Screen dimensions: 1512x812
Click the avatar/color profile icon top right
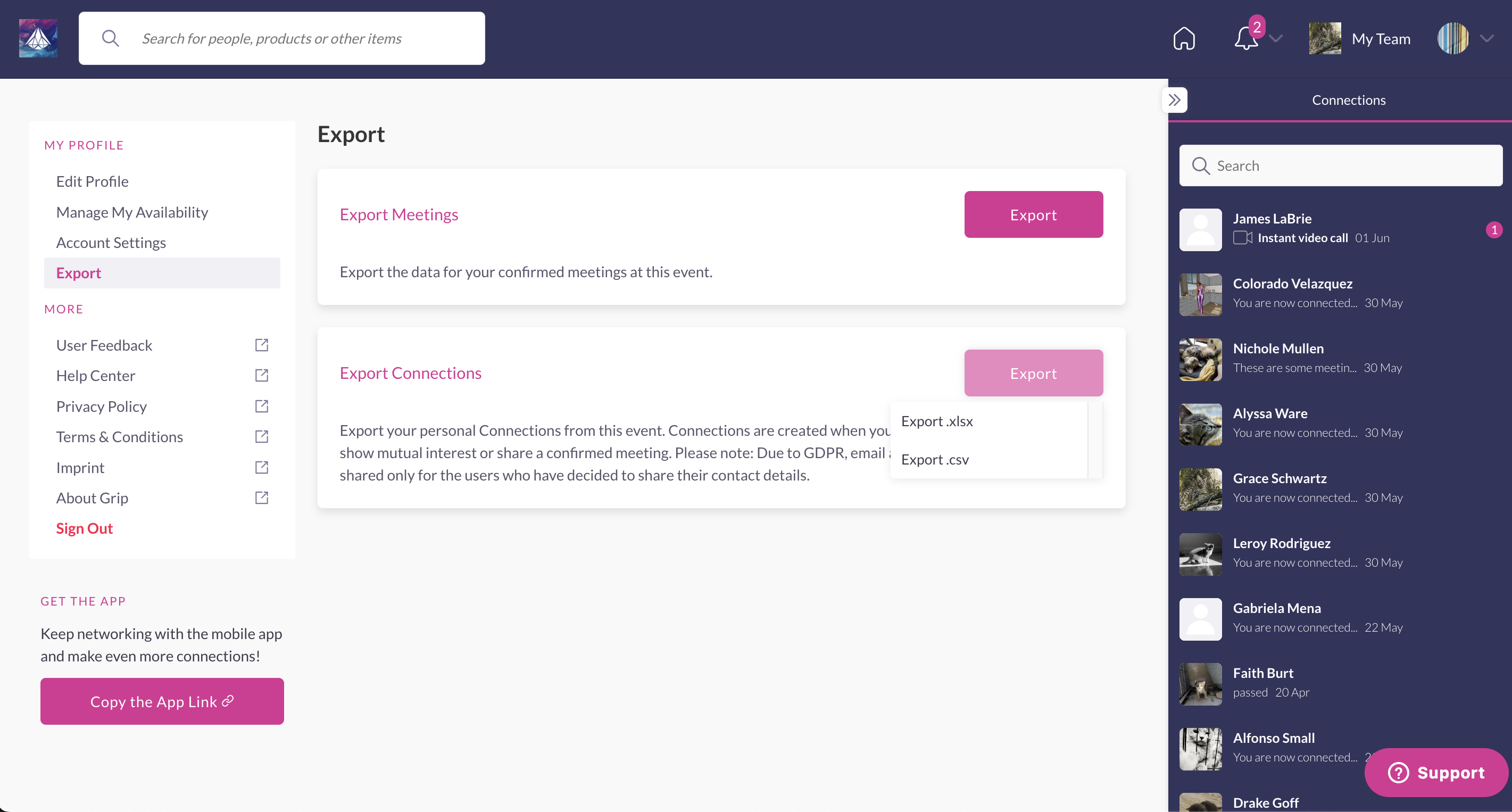[1452, 38]
